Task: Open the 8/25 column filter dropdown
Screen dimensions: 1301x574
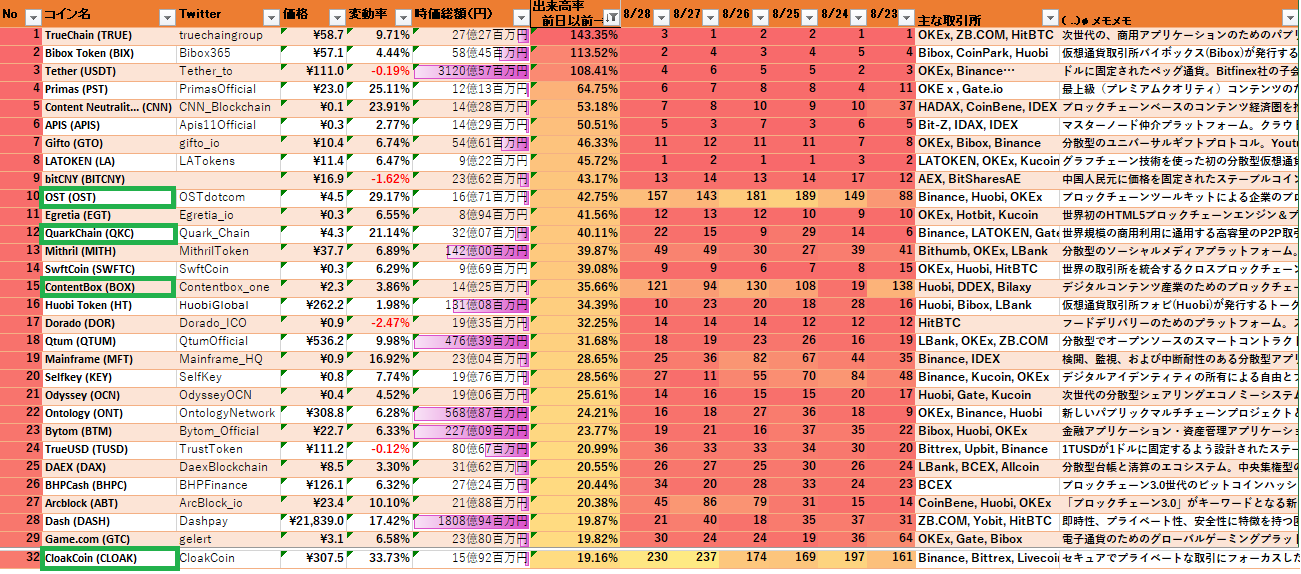Action: click(x=808, y=17)
